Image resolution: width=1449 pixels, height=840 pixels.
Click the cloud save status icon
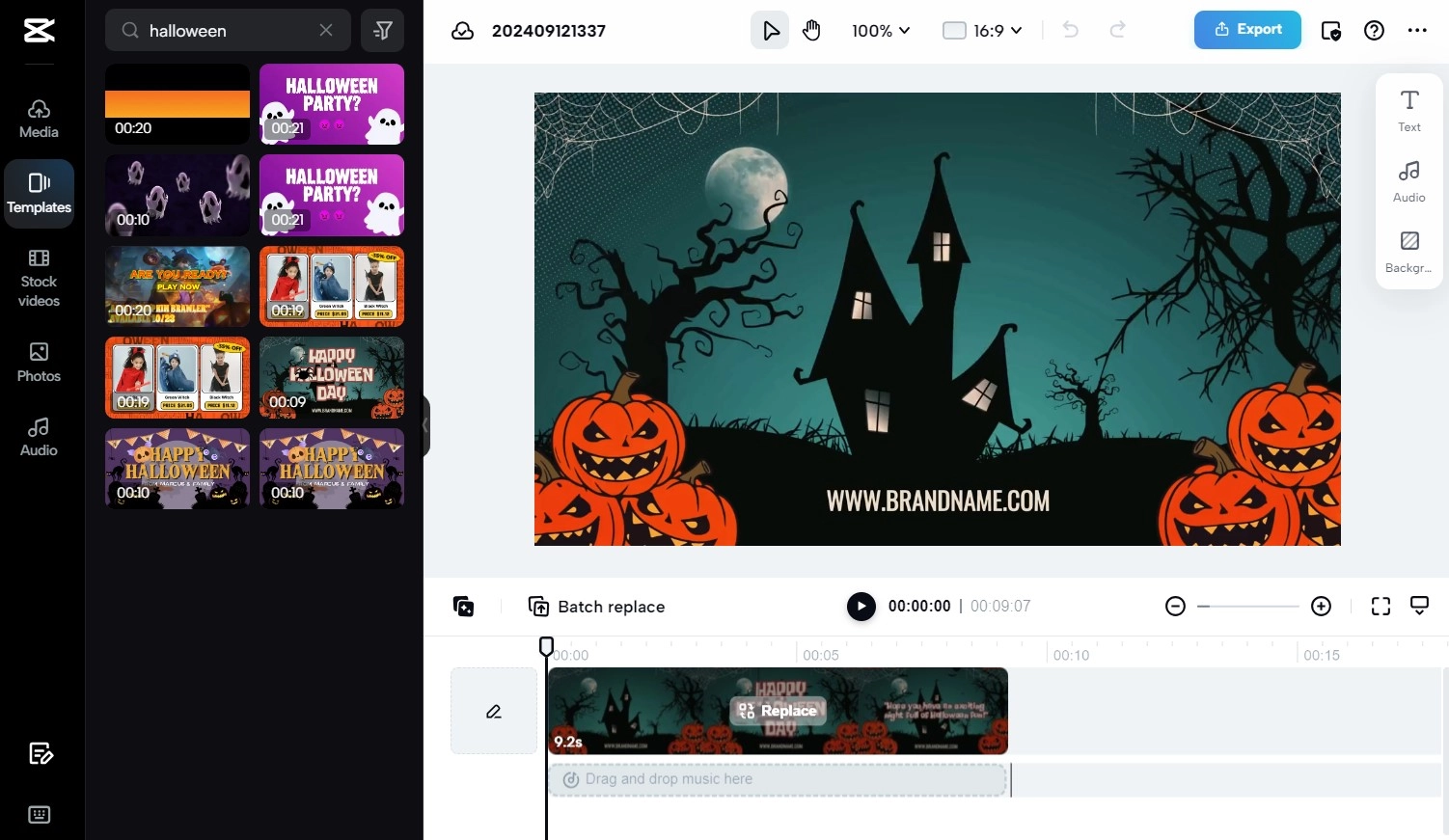click(463, 31)
